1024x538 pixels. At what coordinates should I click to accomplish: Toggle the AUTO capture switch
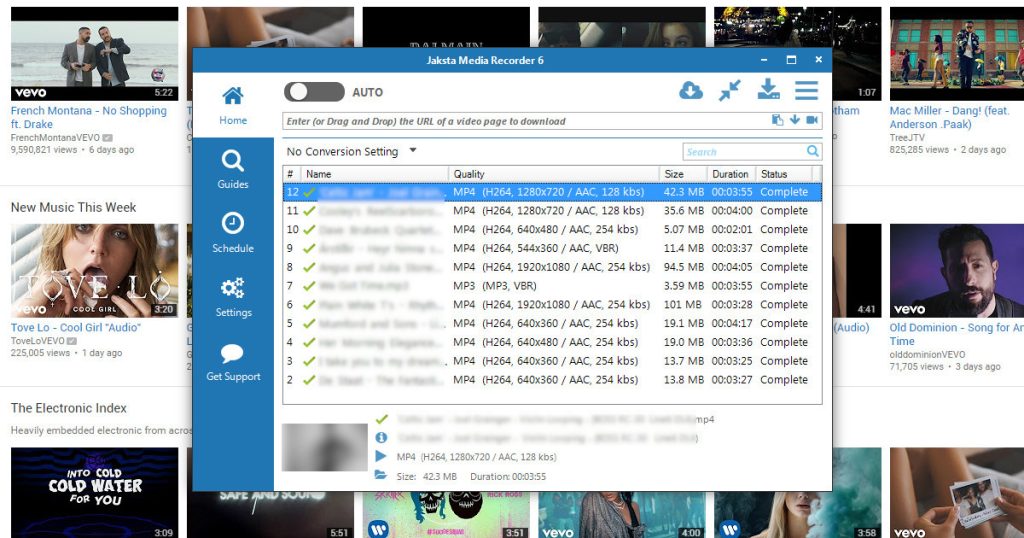click(313, 92)
